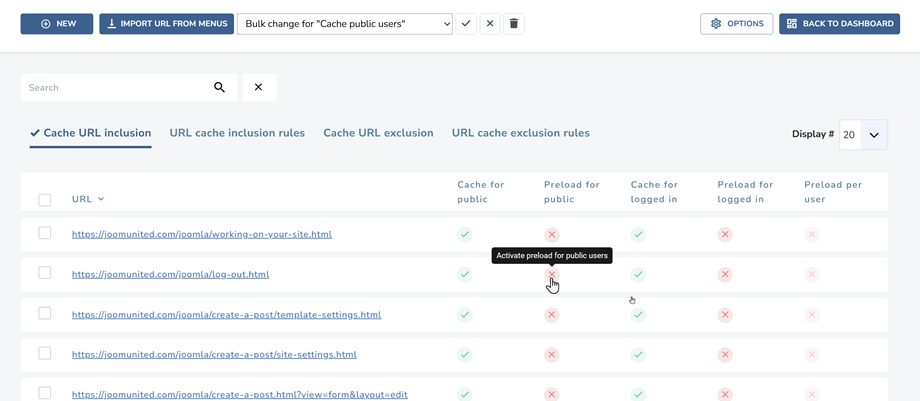The width and height of the screenshot is (920, 401).
Task: Tick the checkbox for log-out.html row
Action: pos(45,273)
